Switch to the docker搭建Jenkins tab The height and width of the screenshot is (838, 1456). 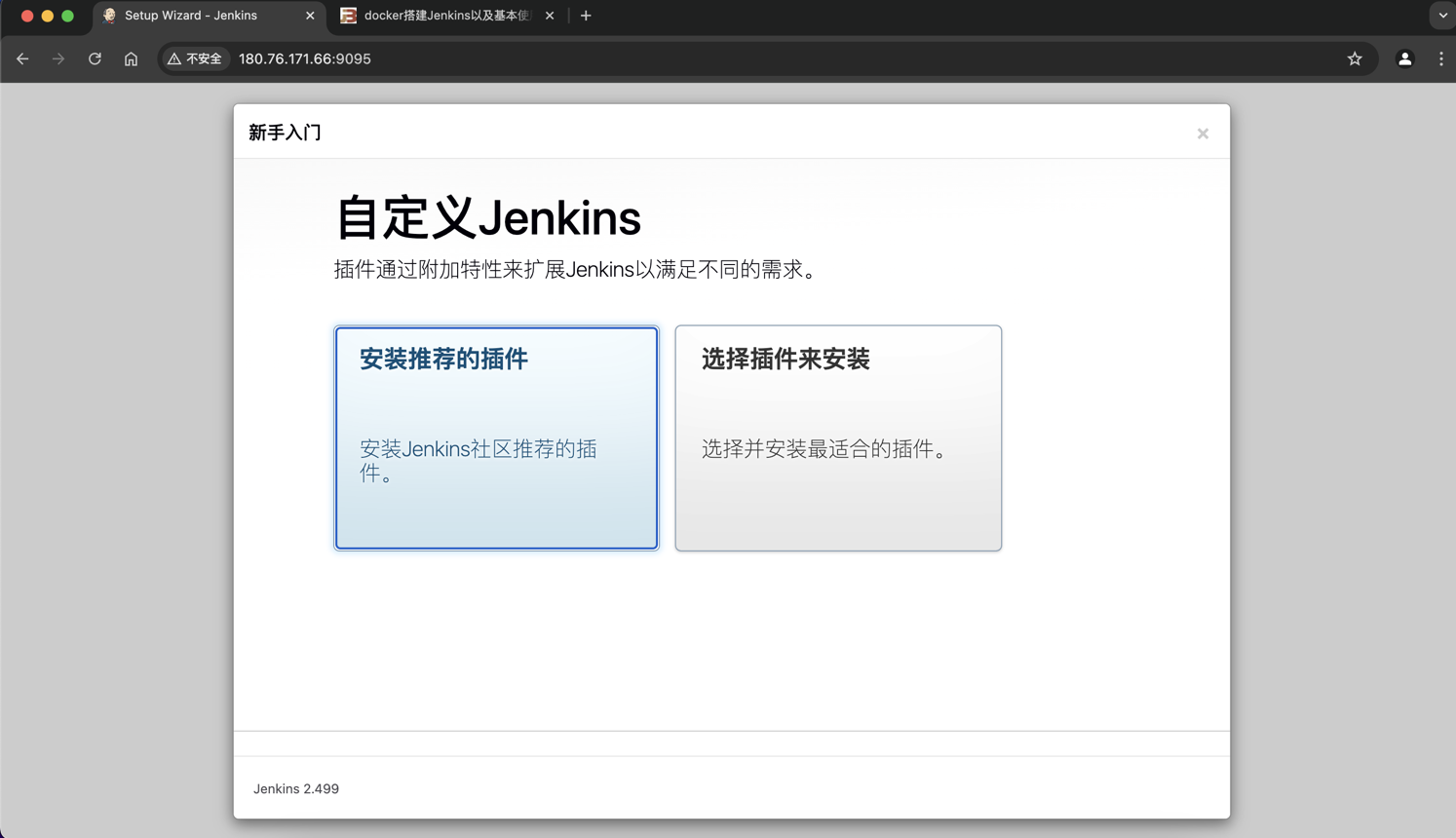point(446,16)
